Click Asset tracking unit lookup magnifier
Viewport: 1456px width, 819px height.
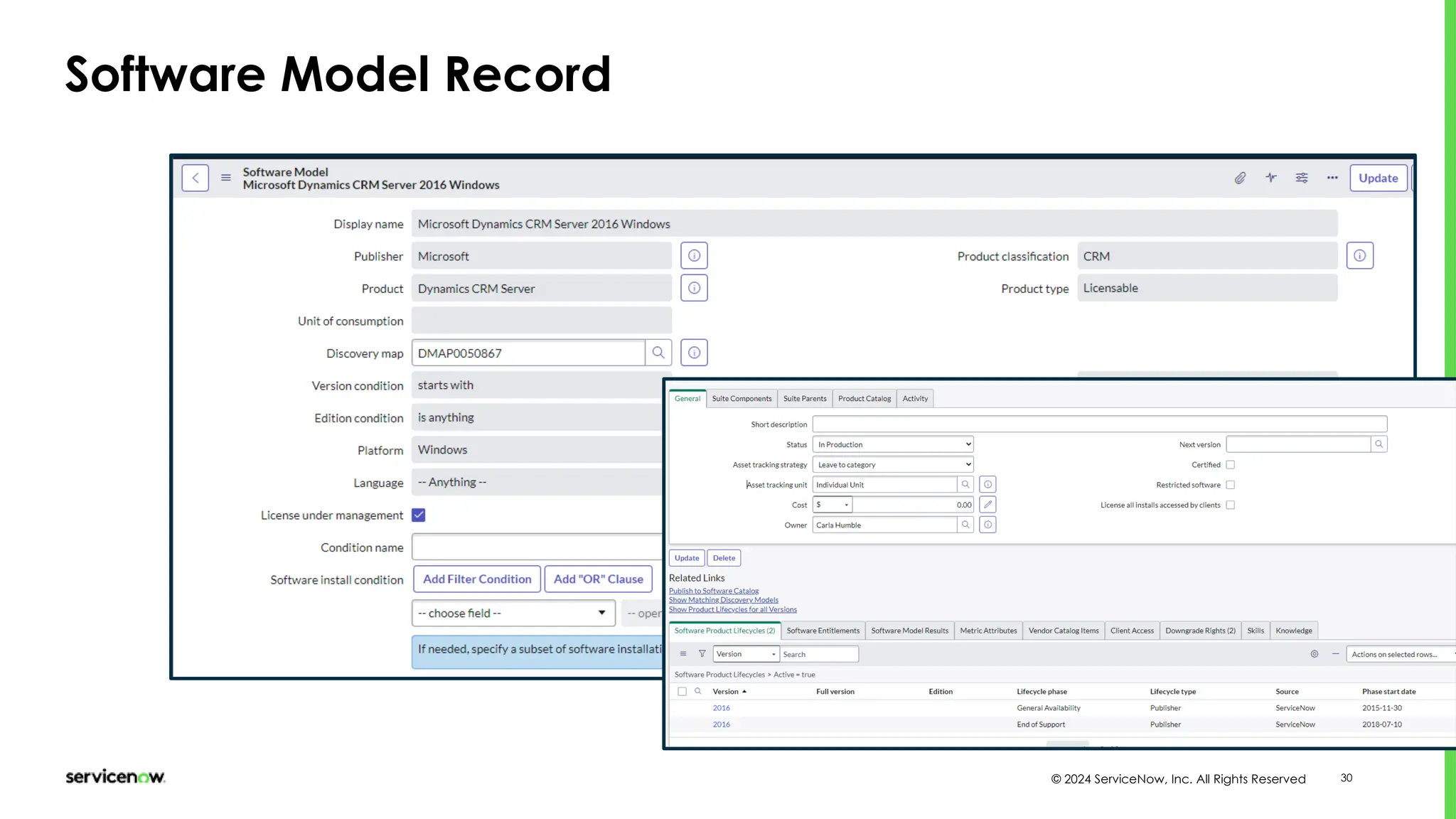965,485
